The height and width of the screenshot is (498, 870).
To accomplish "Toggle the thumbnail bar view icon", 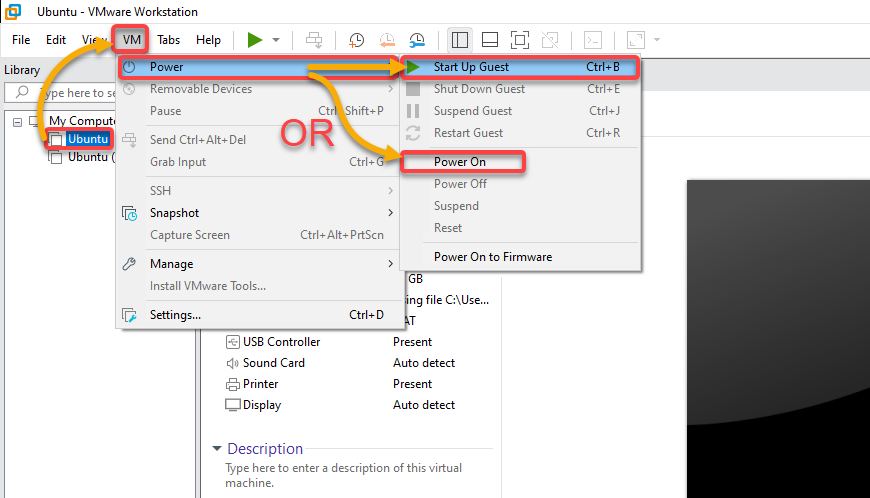I will point(489,40).
